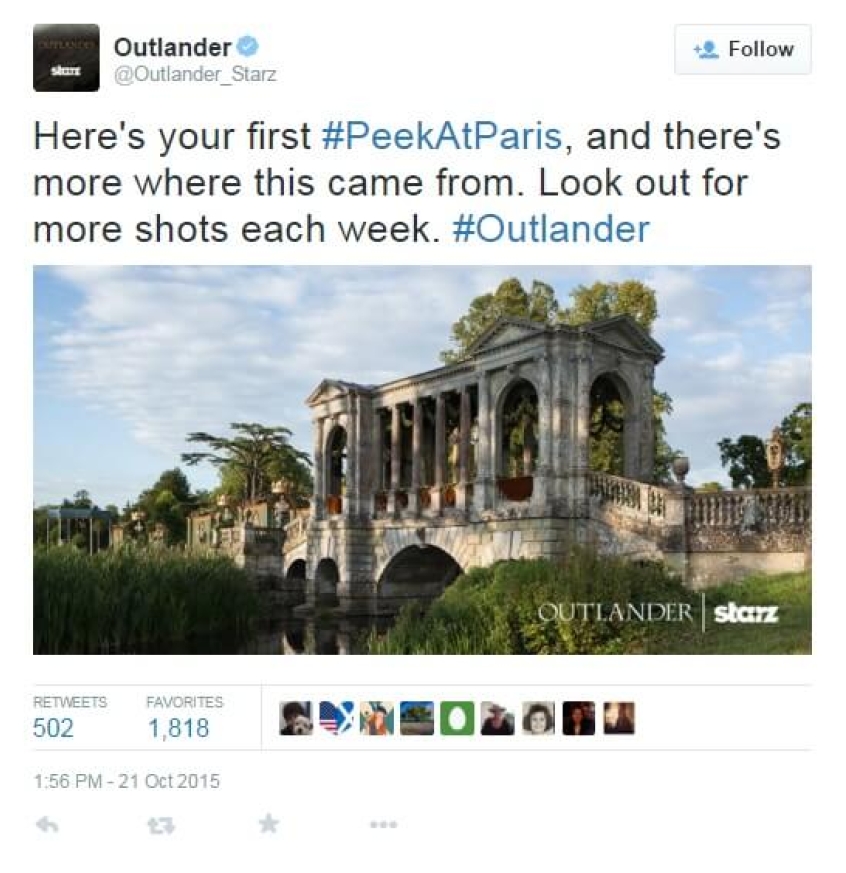Open the tweet timestamp 21 Oct 2015
This screenshot has height=873, width=846.
click(127, 781)
